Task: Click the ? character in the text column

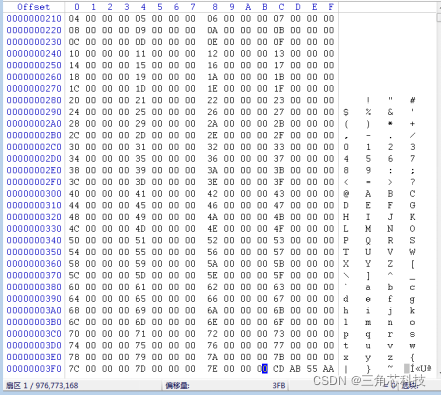Action: 412,182
